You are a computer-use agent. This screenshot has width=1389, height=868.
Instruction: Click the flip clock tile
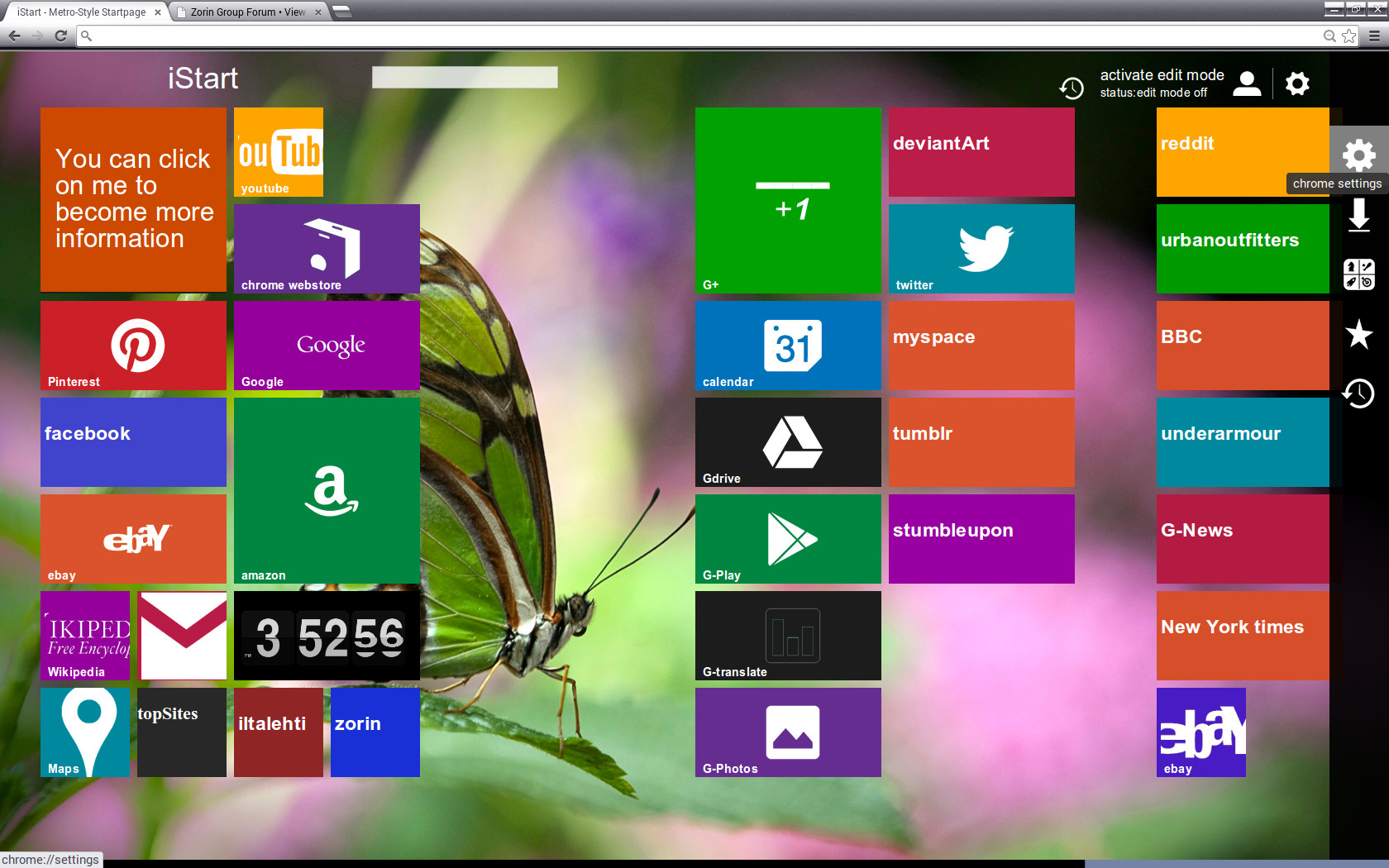click(327, 636)
